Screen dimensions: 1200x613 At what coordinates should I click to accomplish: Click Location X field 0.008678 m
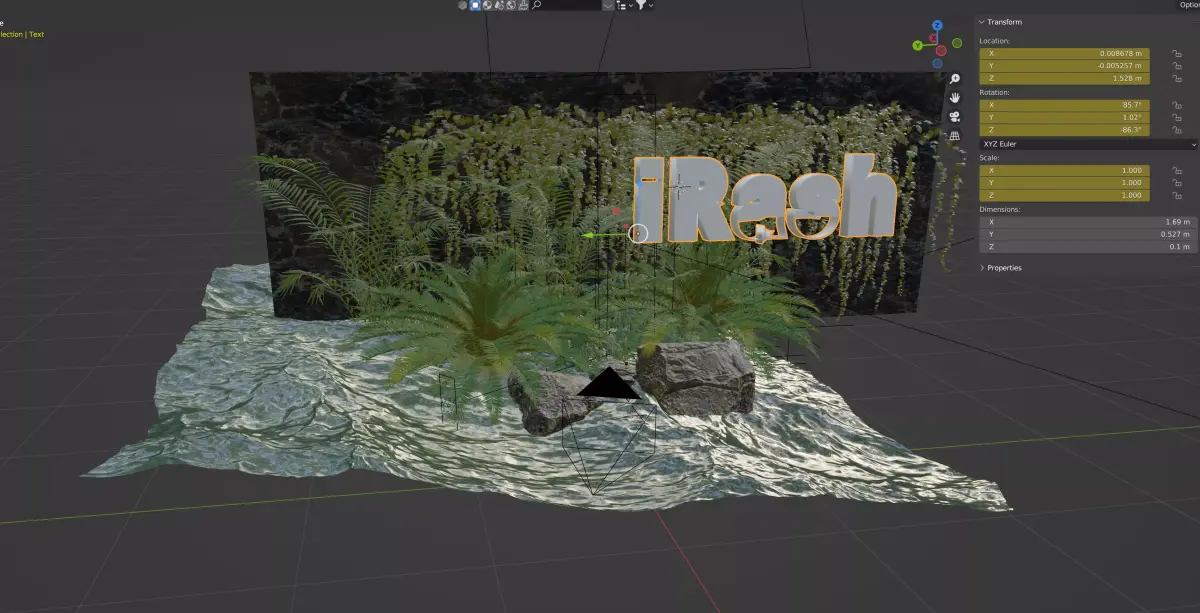pos(1065,53)
